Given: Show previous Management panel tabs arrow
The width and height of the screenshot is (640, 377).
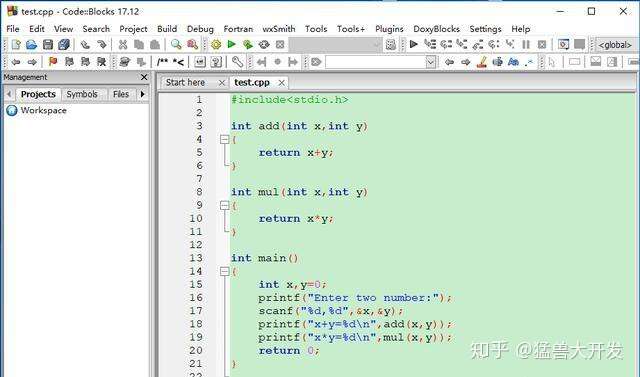Looking at the screenshot, I should click(x=9, y=94).
